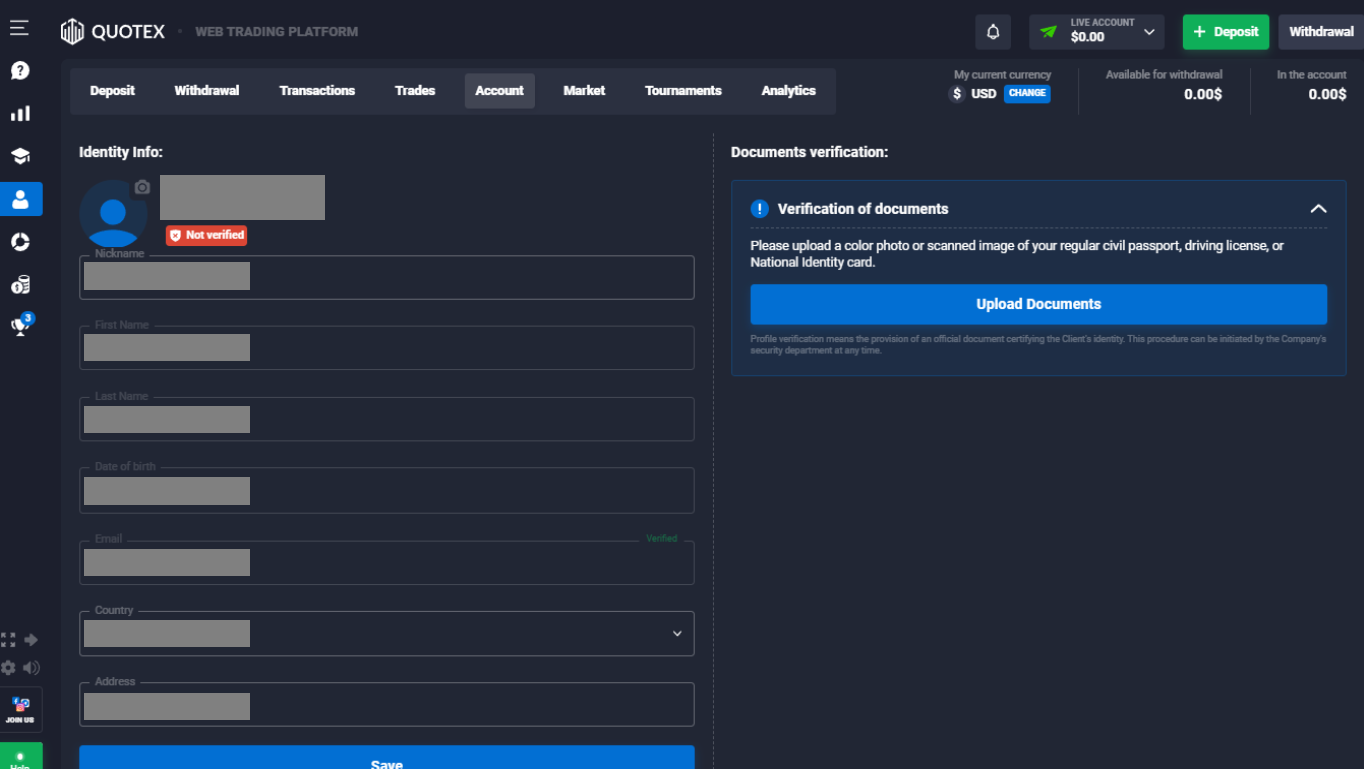Image resolution: width=1364 pixels, height=769 pixels.
Task: Click the profile avatar picture
Action: 113,213
